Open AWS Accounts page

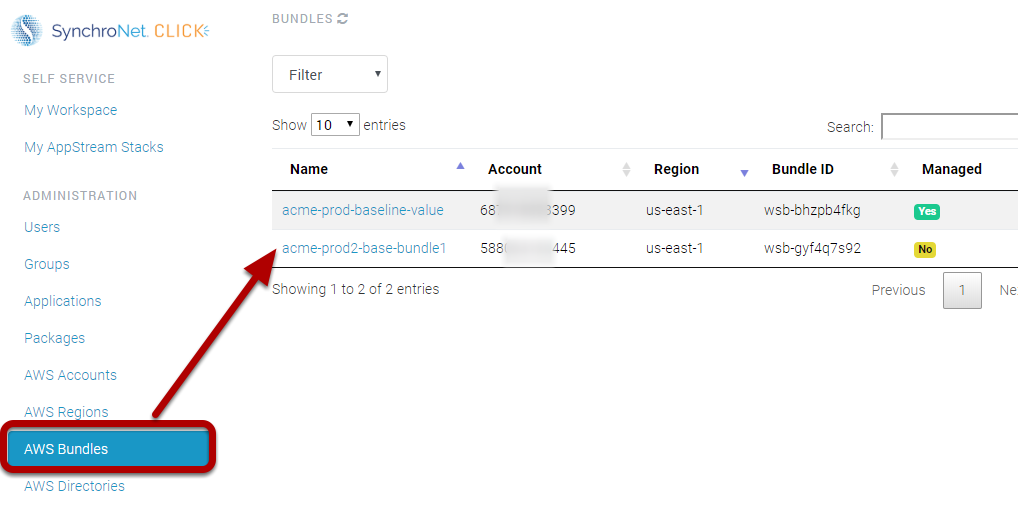click(x=71, y=375)
